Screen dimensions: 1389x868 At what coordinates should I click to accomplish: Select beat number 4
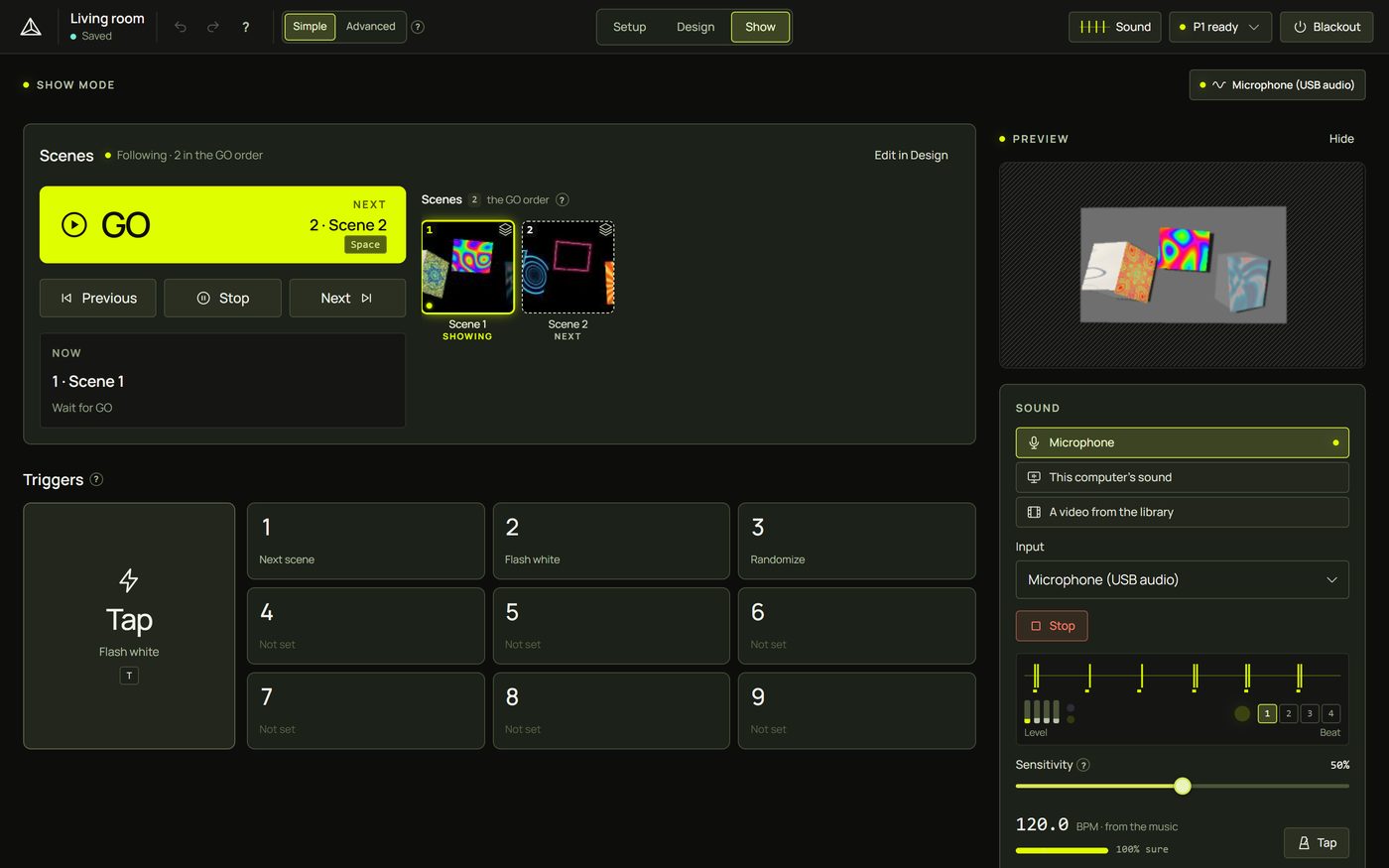[1331, 713]
